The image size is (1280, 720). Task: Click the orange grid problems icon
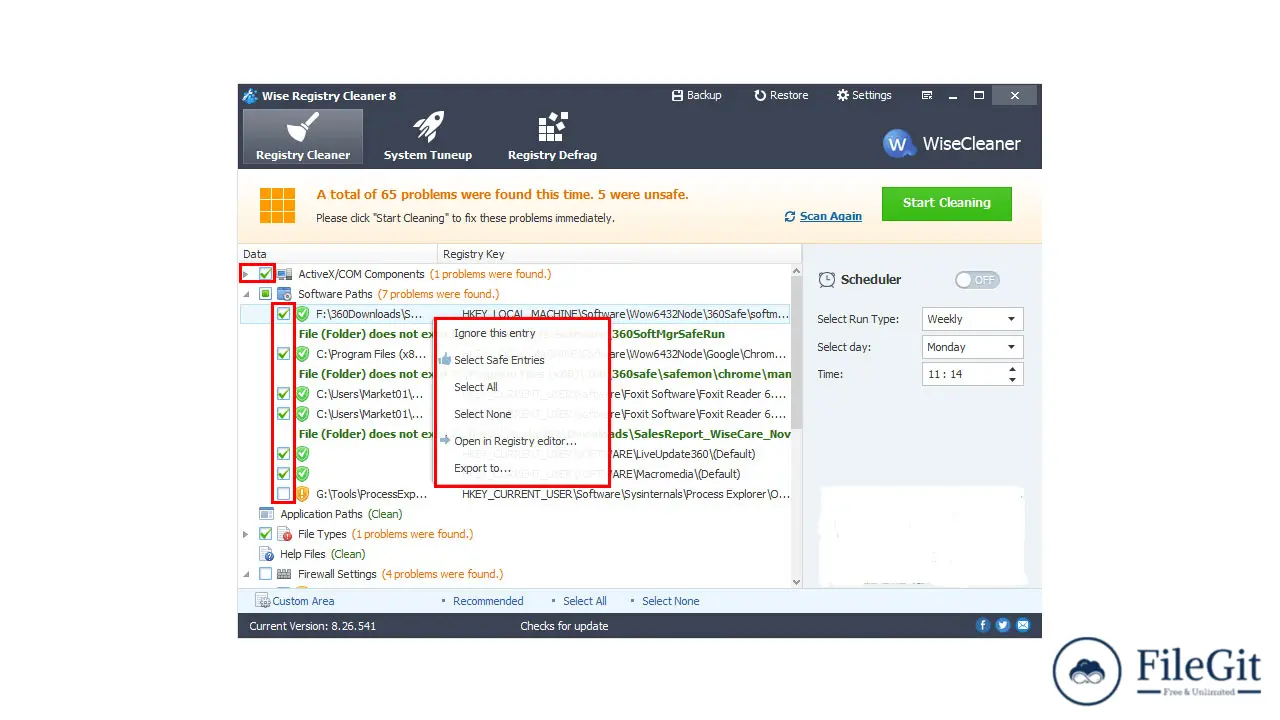pos(277,205)
